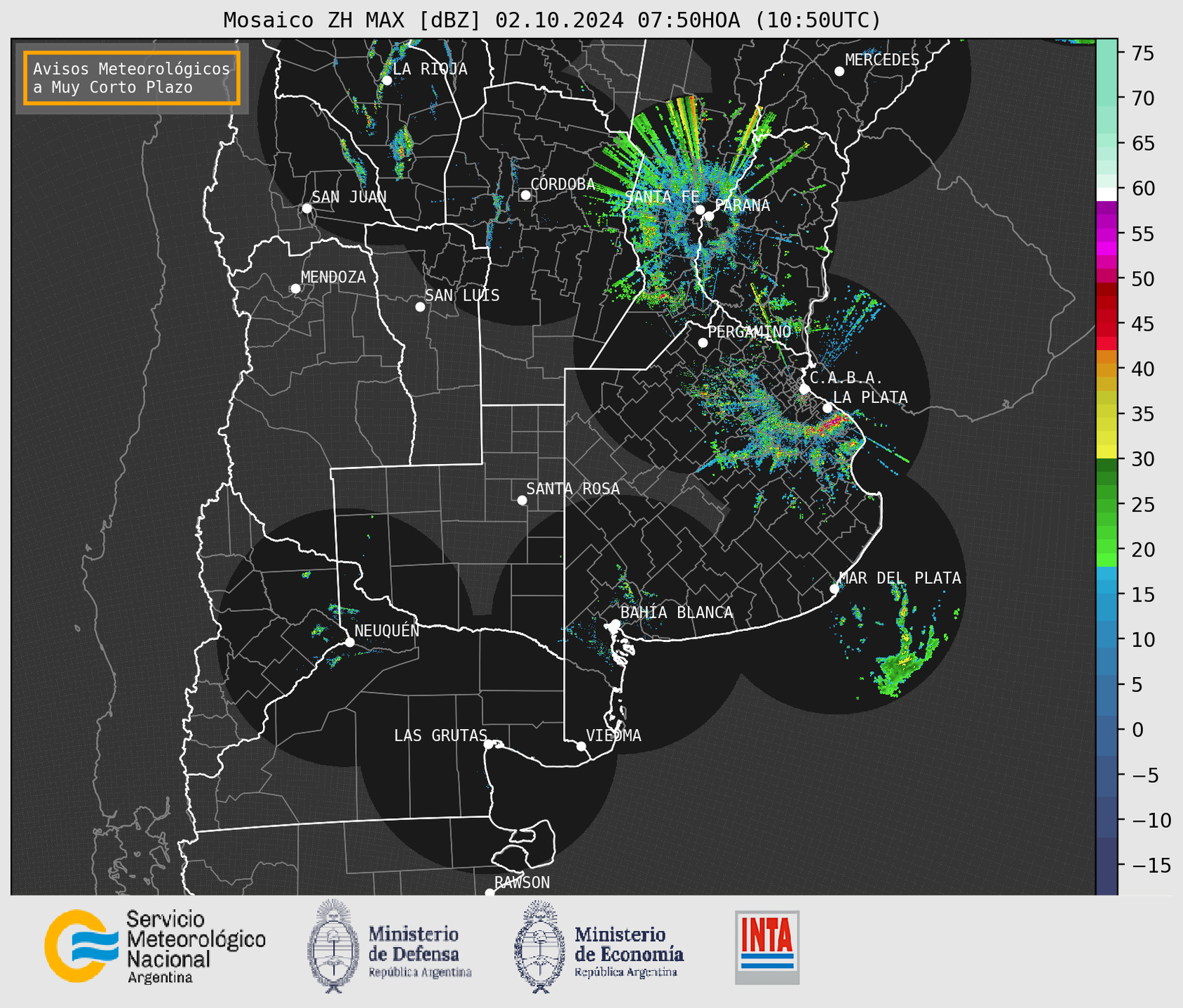This screenshot has width=1183, height=1008.
Task: Click the Ministerio de Defensa text
Action: tap(420, 952)
